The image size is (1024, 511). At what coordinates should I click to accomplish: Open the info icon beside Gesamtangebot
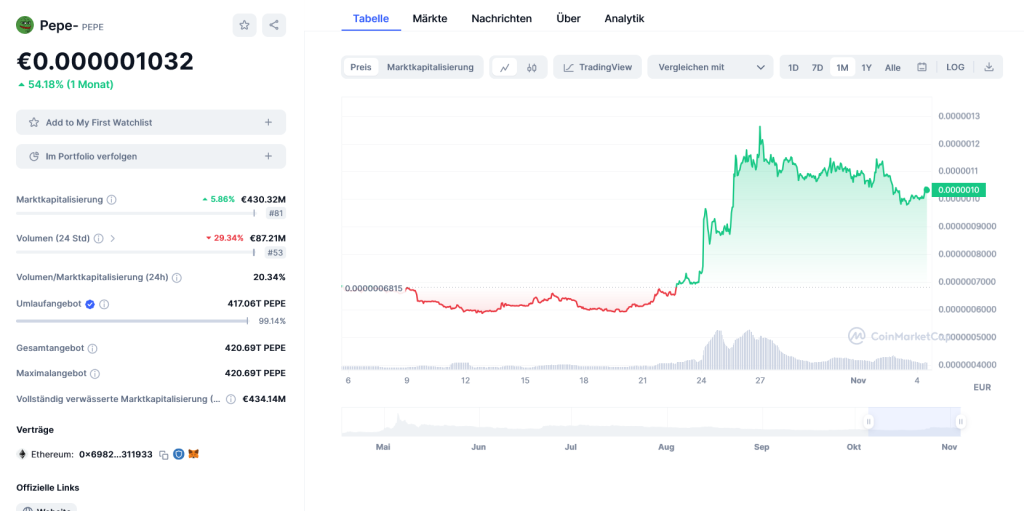[x=92, y=348]
